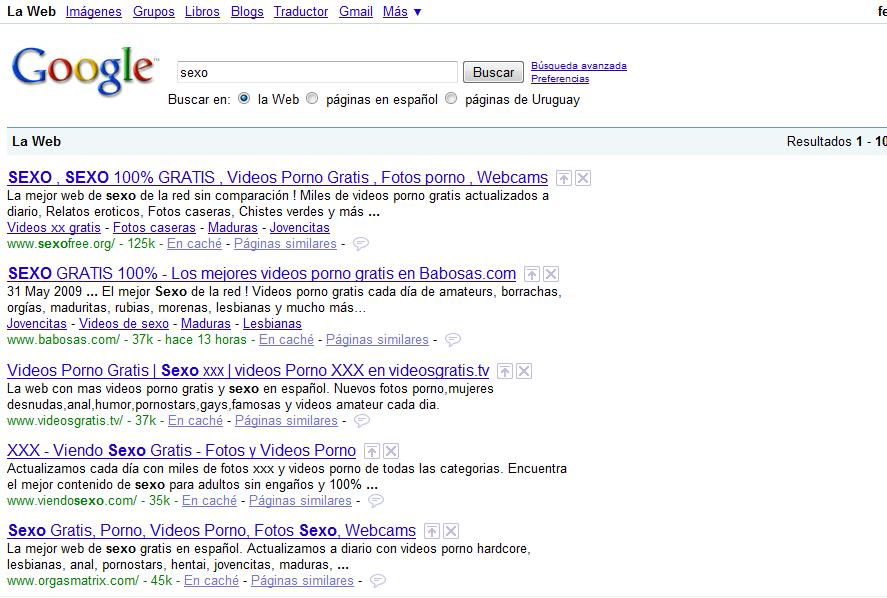Open 'Páginas similares' for viendosexo.com
Viewport: 887px width, 598px height.
click(300, 501)
